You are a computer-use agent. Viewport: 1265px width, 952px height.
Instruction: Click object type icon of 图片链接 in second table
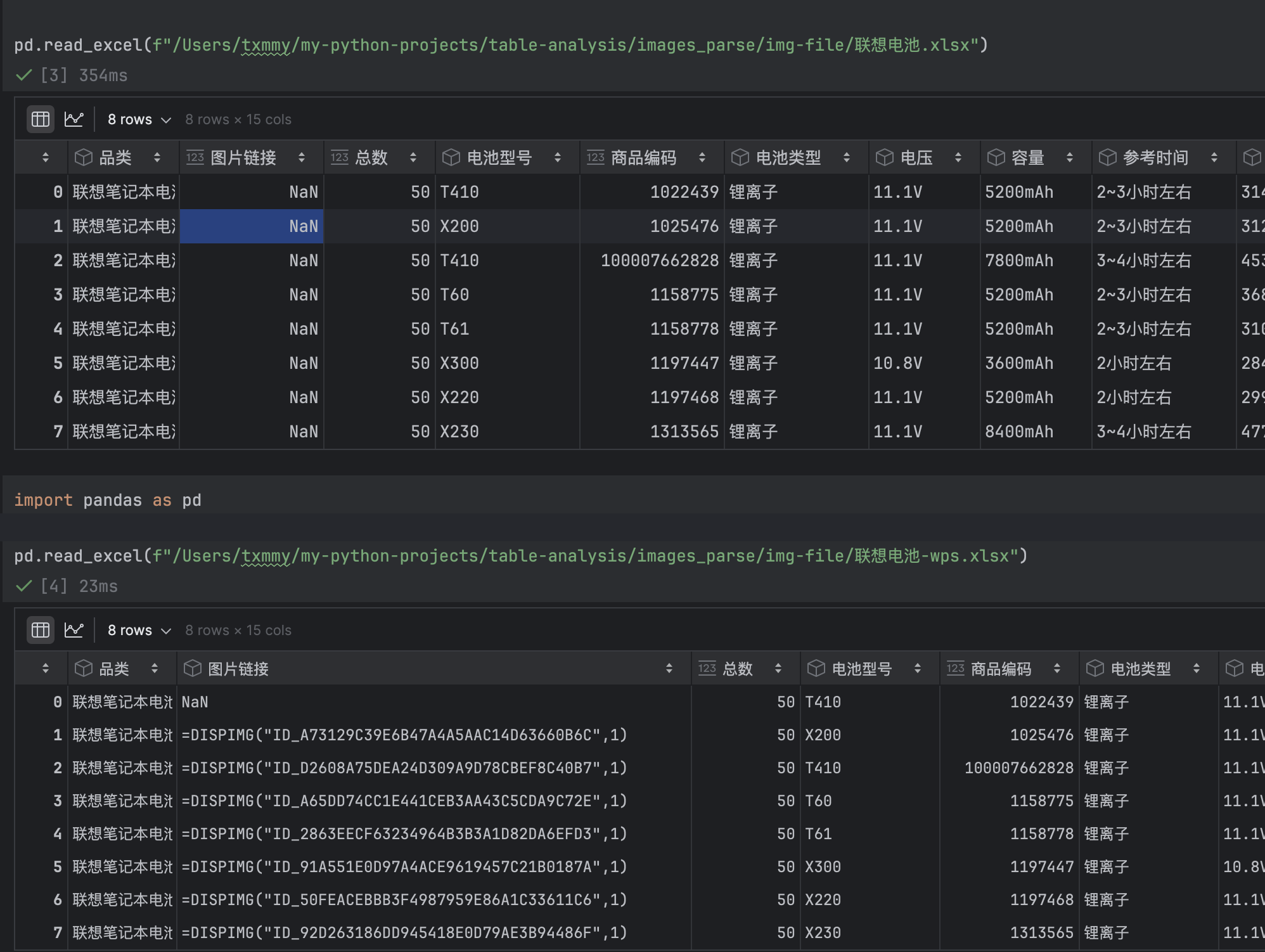(x=193, y=669)
